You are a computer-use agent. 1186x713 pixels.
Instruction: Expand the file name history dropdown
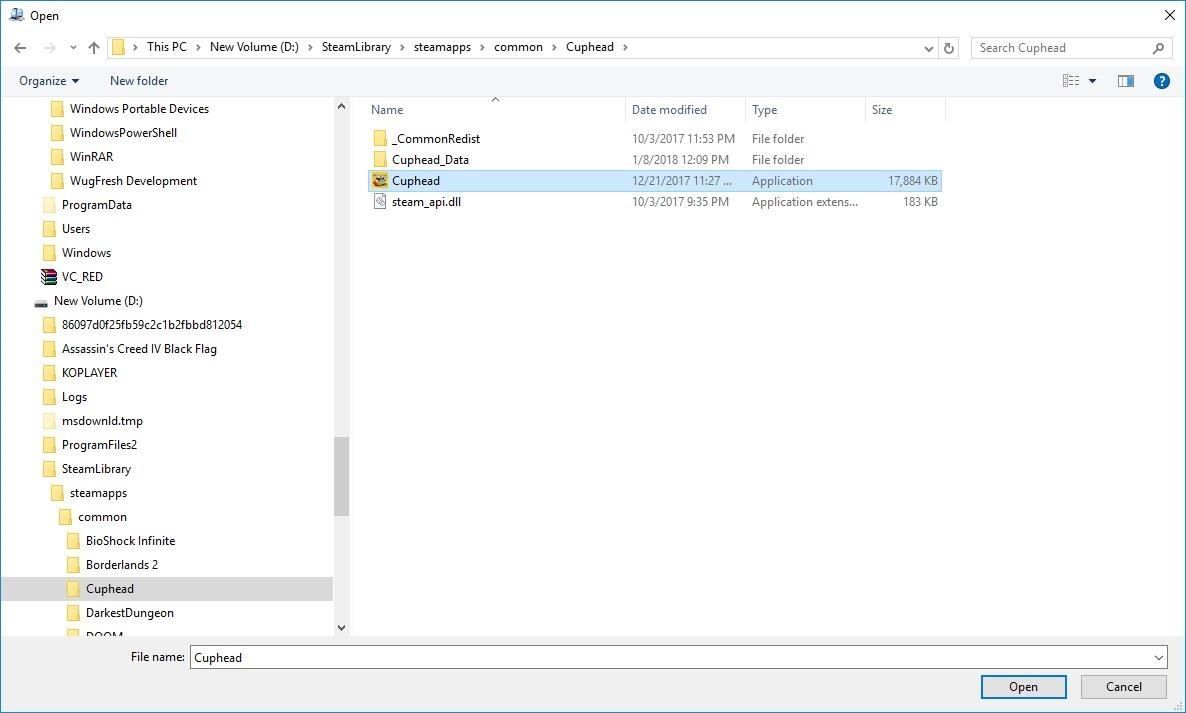pos(1158,657)
